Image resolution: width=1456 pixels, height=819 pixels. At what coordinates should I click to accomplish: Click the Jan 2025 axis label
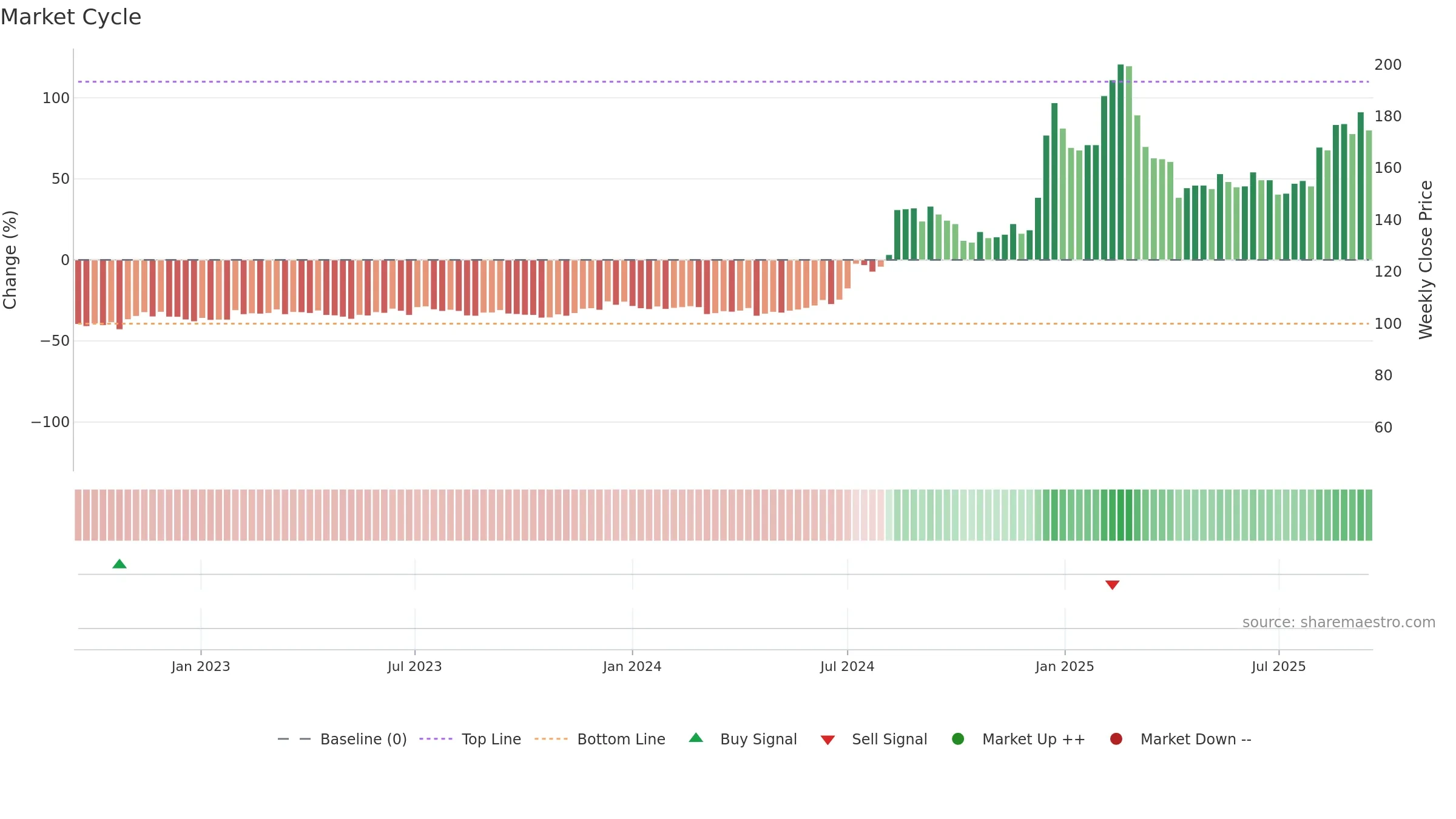pyautogui.click(x=1065, y=667)
